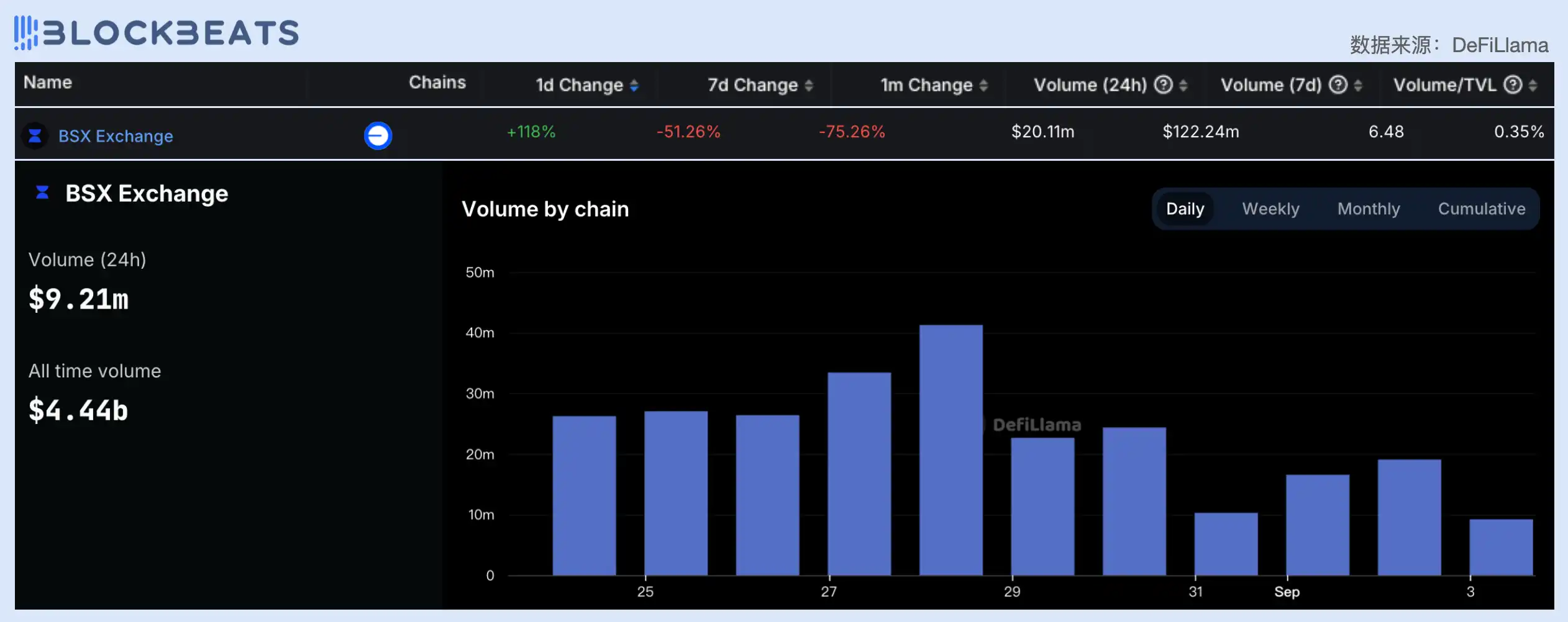The width and height of the screenshot is (1568, 622).
Task: Click the Base chain icon in Chains column
Action: (x=378, y=135)
